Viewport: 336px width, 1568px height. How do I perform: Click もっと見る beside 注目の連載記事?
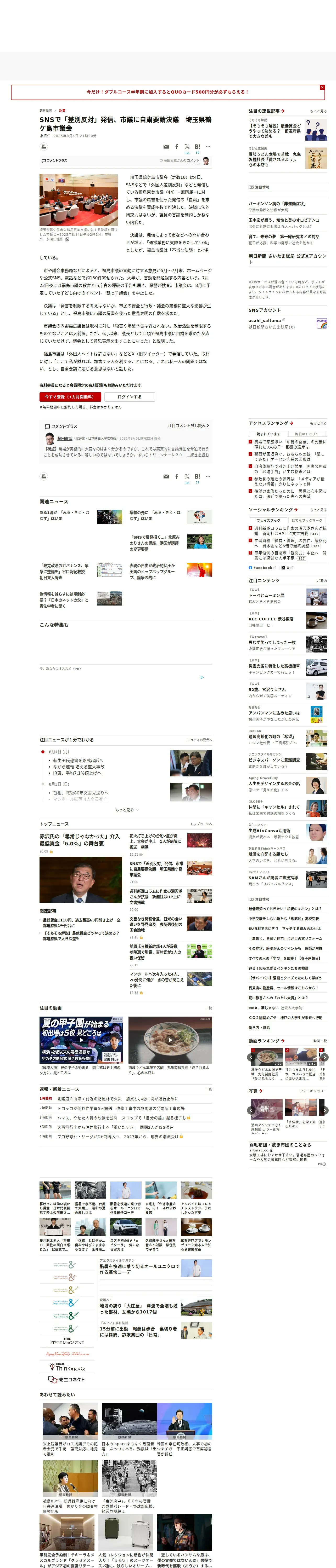tap(318, 111)
